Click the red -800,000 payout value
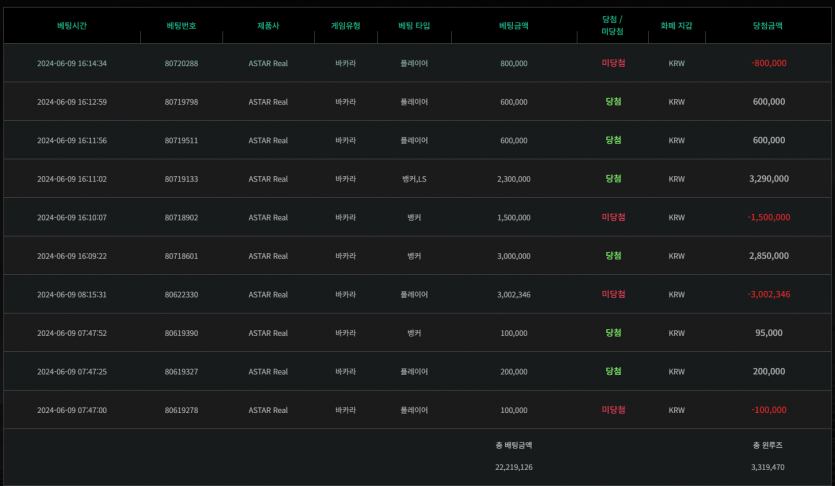This screenshot has width=835, height=486. (768, 63)
